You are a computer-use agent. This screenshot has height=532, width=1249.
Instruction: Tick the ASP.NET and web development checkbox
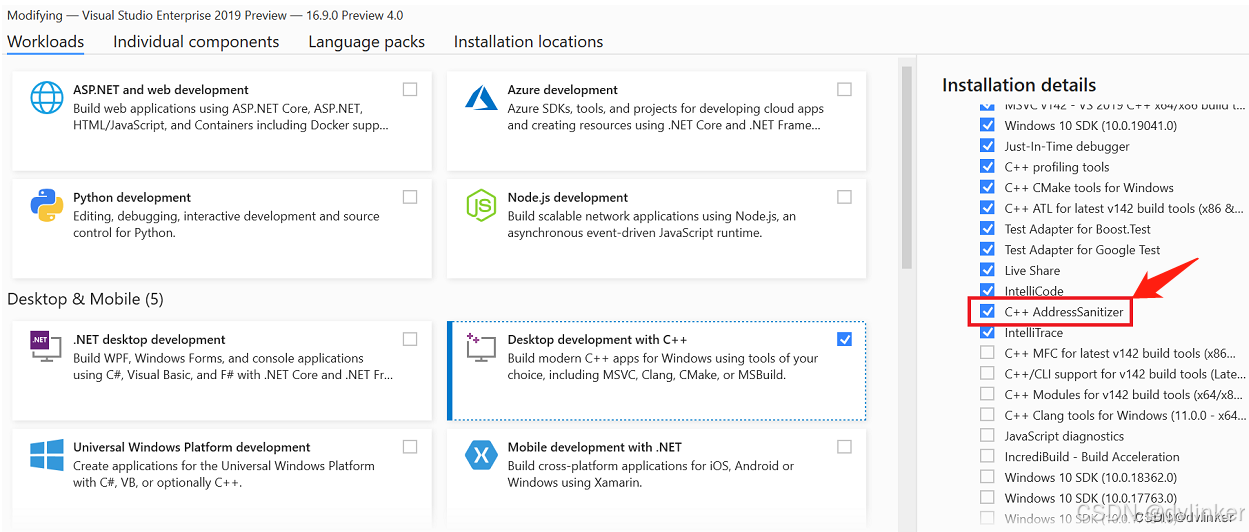point(410,89)
